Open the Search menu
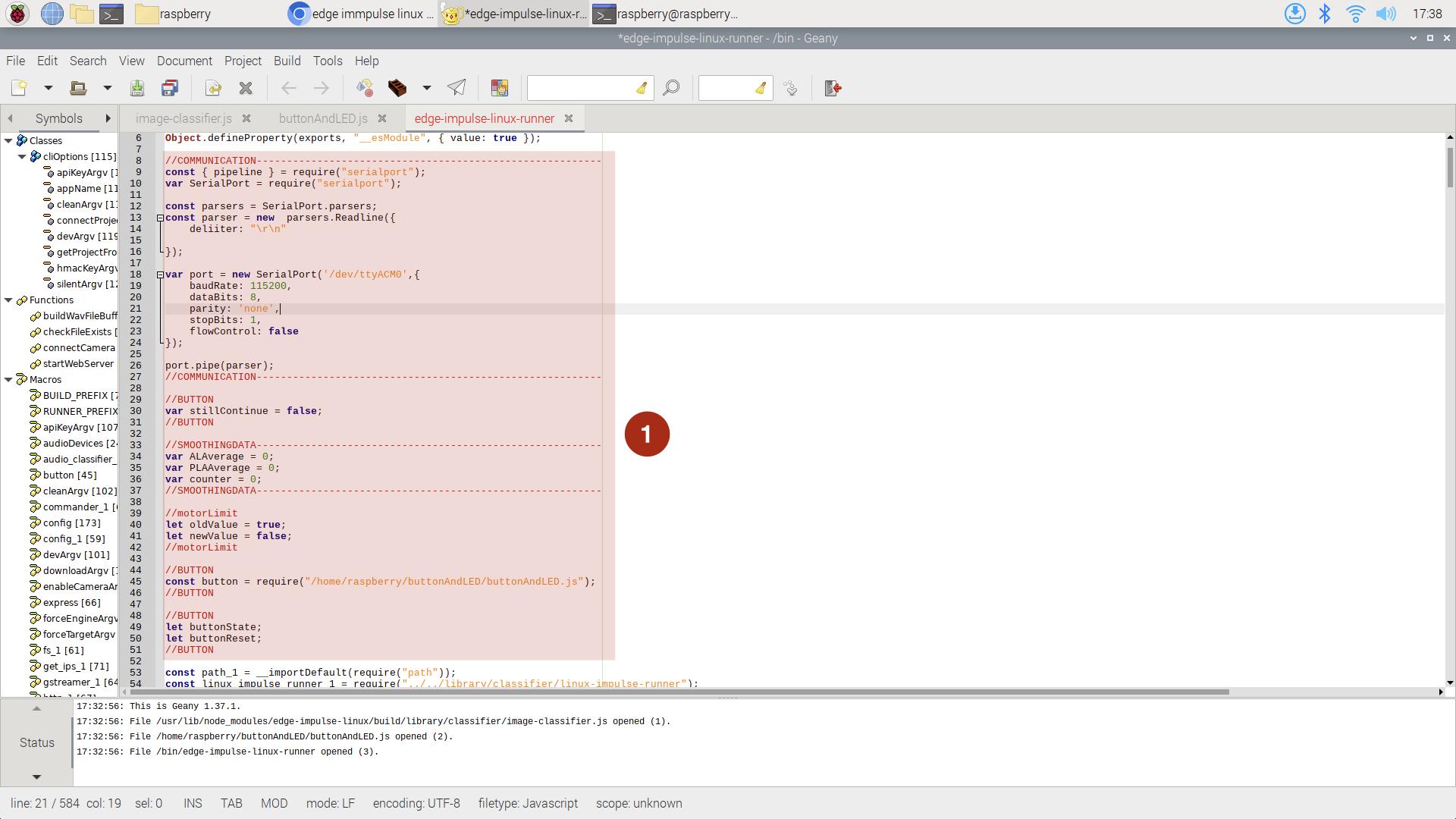The height and width of the screenshot is (819, 1456). (x=88, y=61)
